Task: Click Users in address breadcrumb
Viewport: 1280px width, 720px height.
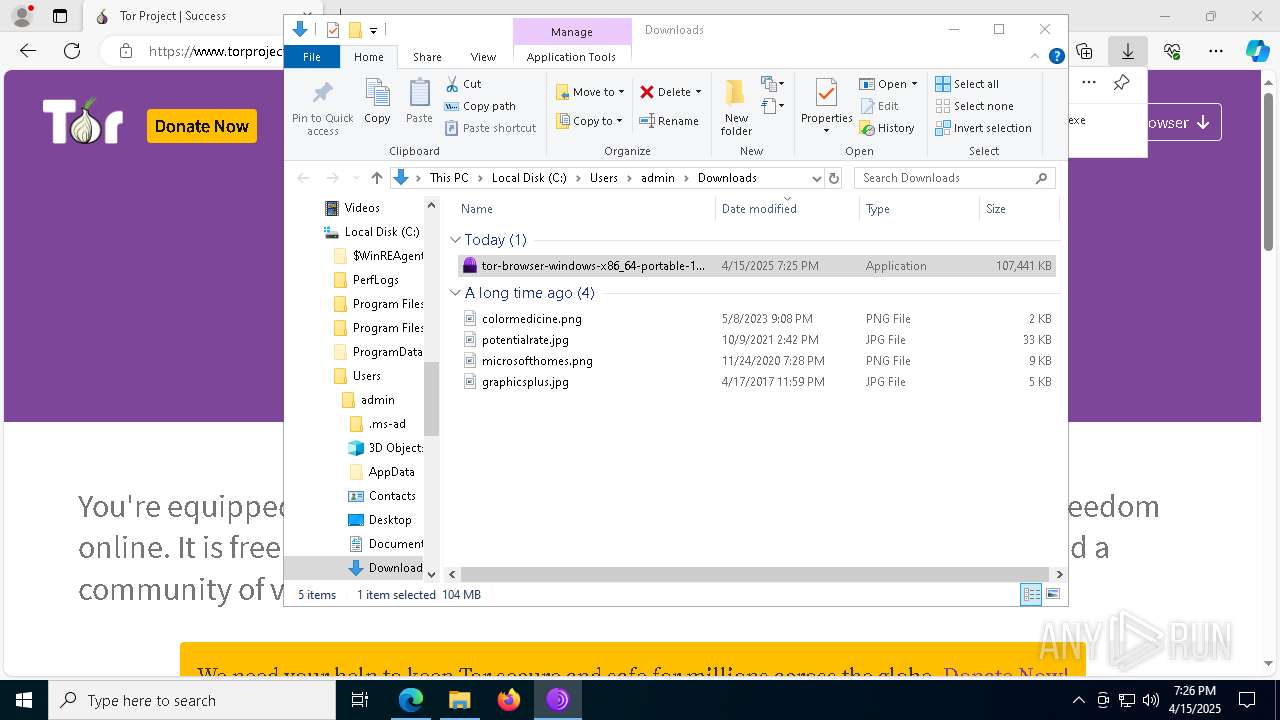Action: tap(603, 178)
